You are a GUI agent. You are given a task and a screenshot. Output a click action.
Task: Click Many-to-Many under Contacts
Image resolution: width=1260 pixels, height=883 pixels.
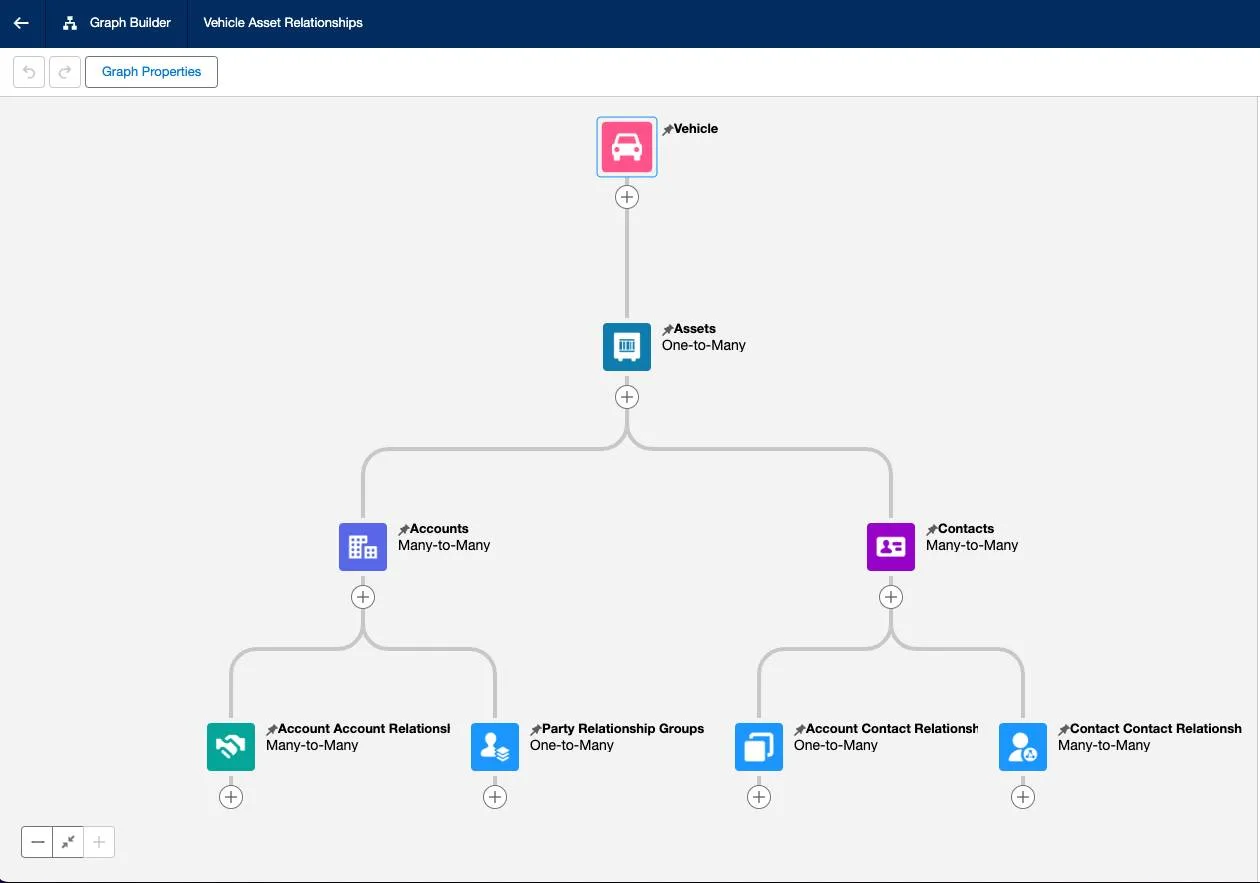[x=972, y=545]
